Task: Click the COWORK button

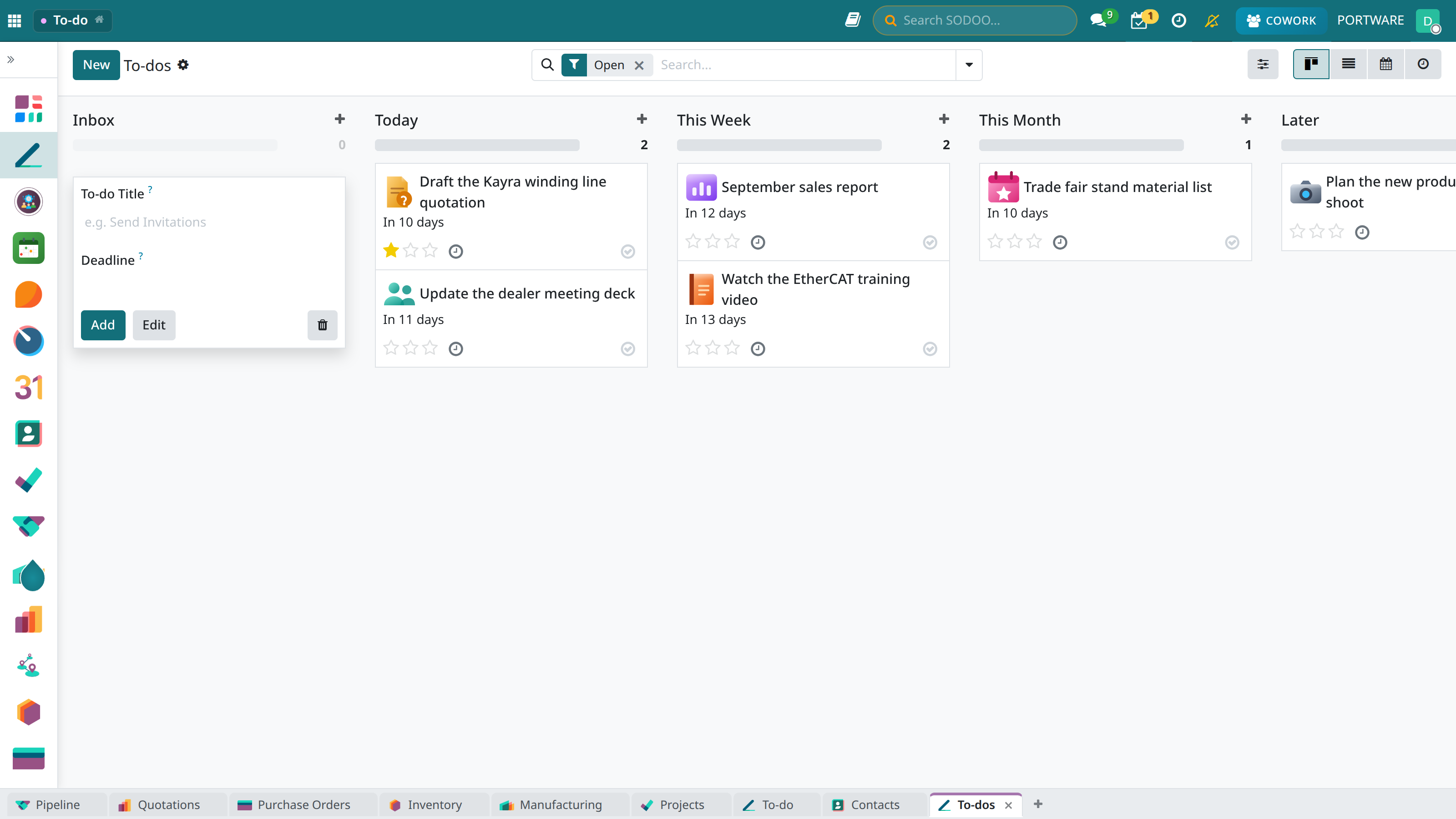Action: (1281, 20)
